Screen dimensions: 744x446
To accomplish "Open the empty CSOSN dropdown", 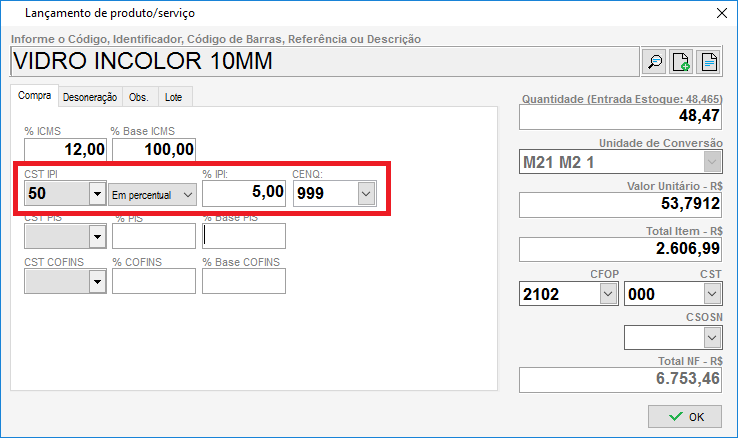I will pyautogui.click(x=711, y=338).
